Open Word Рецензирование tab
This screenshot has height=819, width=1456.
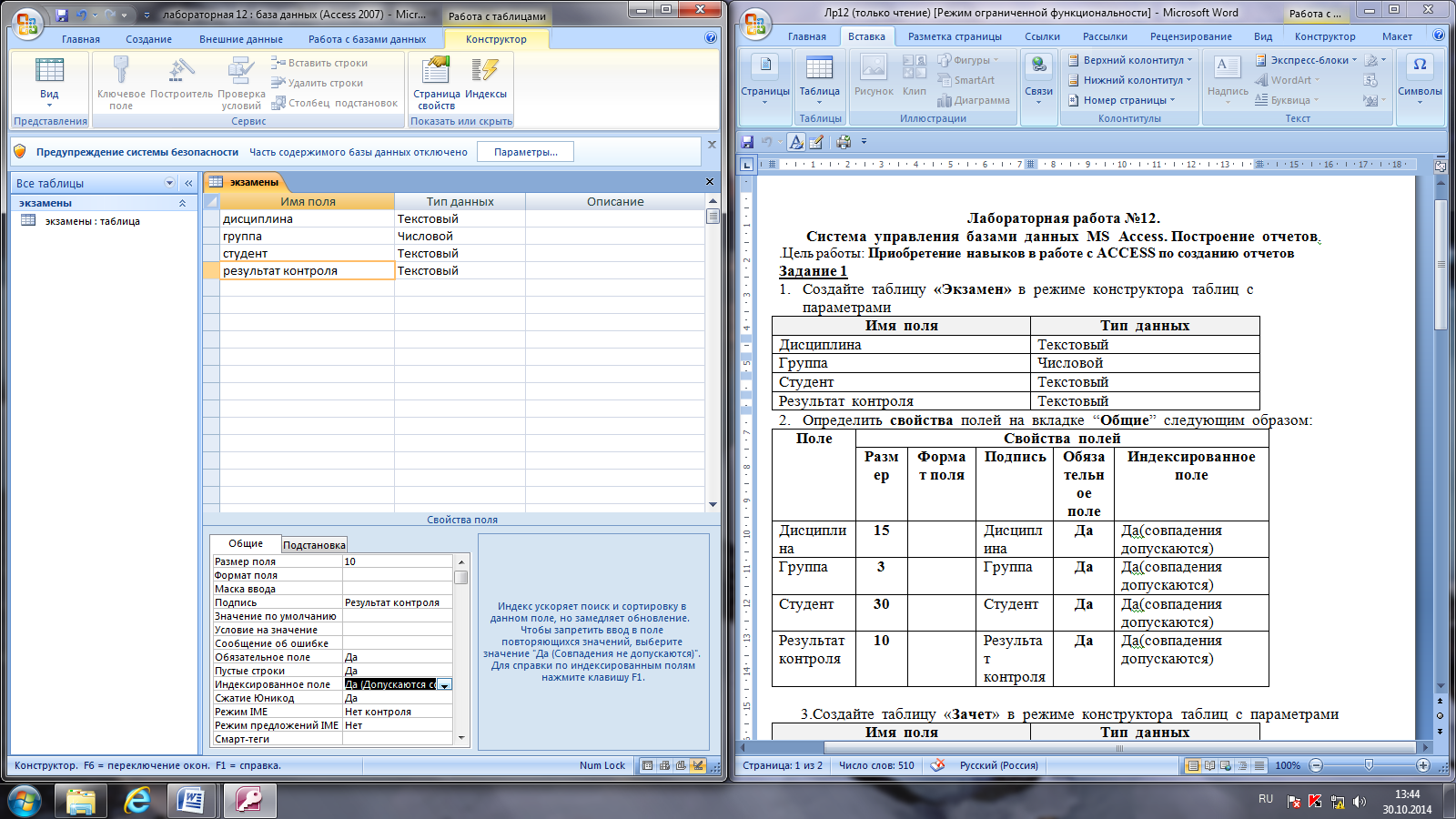1190,36
